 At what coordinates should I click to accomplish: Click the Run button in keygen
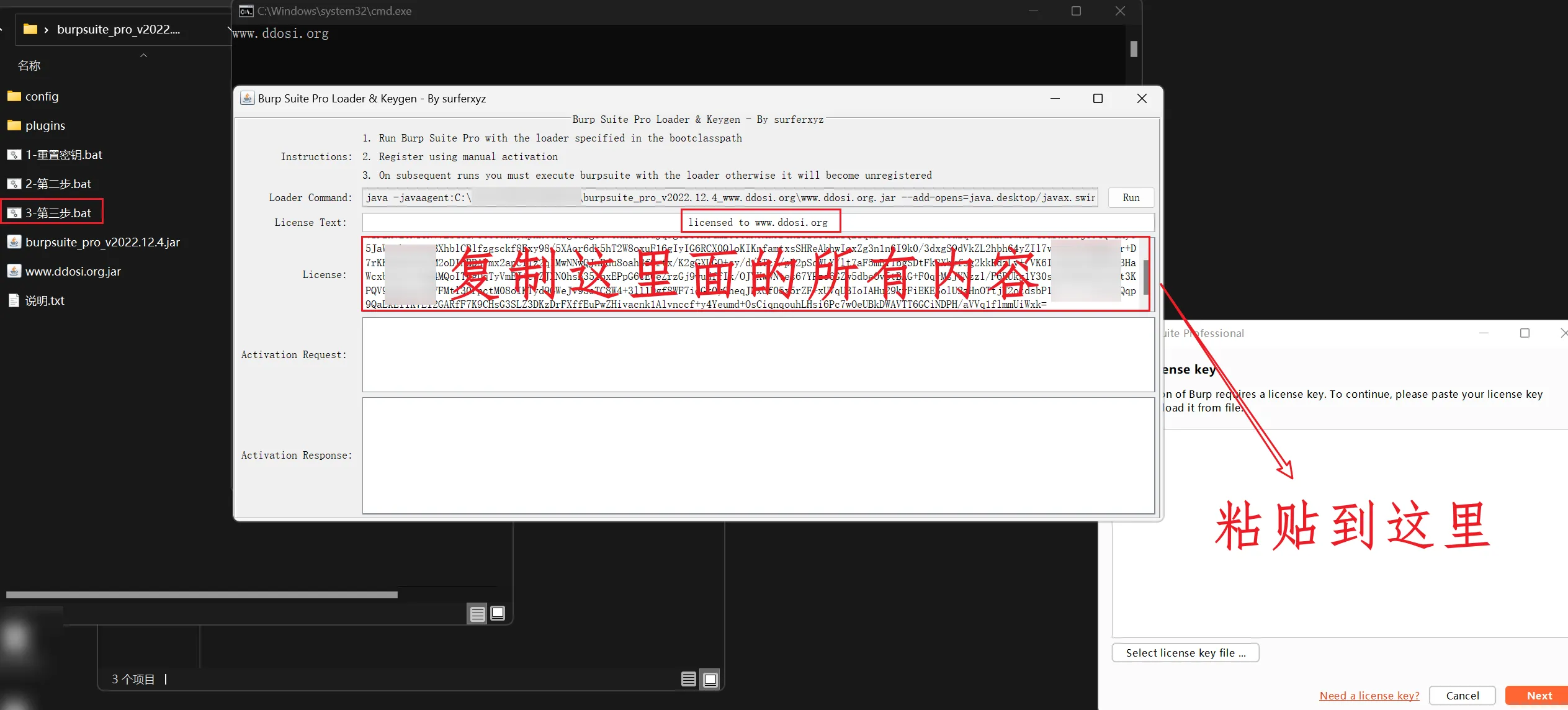[x=1131, y=197]
